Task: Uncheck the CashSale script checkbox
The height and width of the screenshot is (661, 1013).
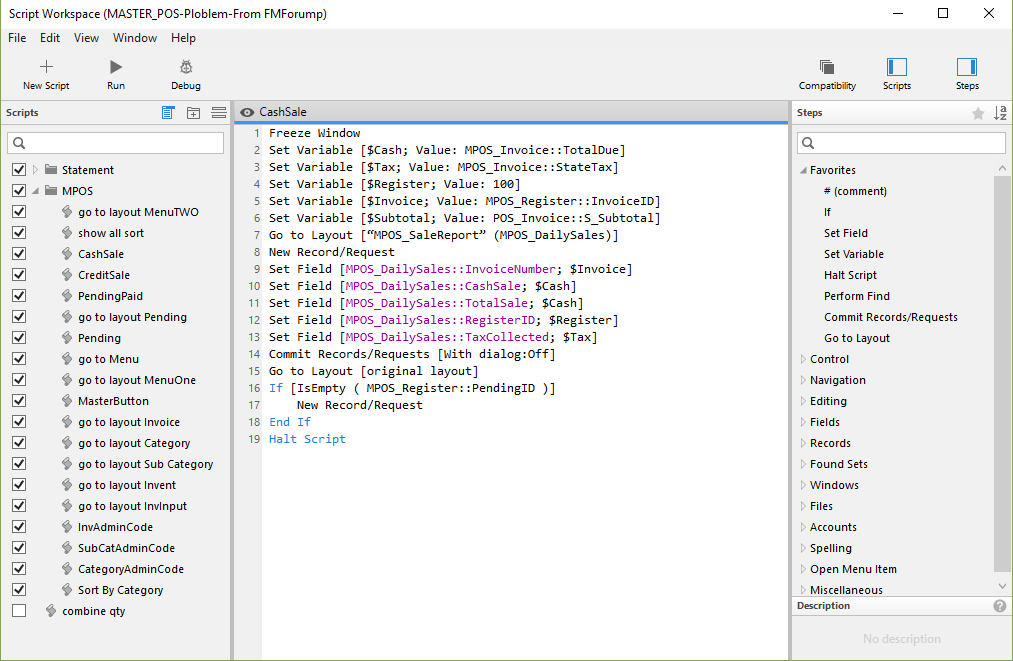Action: point(19,254)
